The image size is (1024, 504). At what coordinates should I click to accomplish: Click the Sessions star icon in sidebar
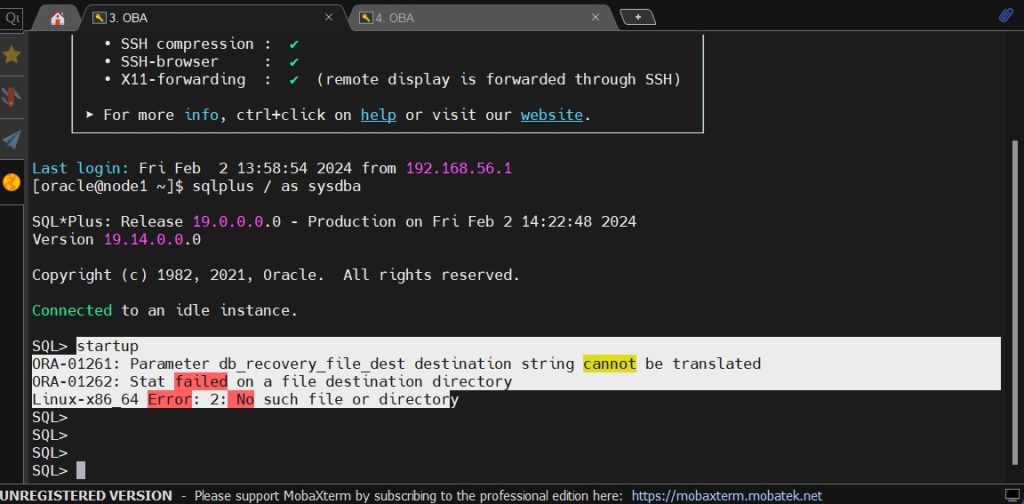(x=12, y=55)
